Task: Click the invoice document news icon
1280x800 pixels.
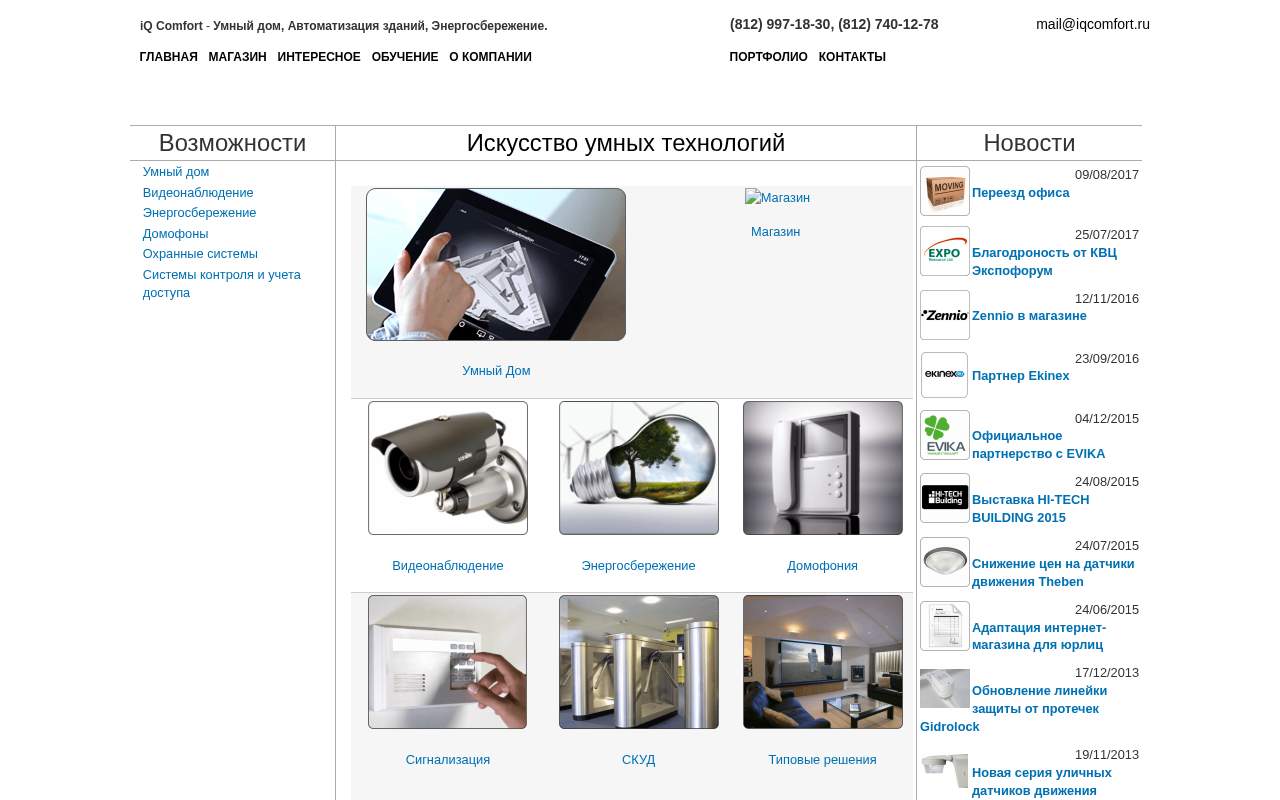Action: pyautogui.click(x=945, y=626)
